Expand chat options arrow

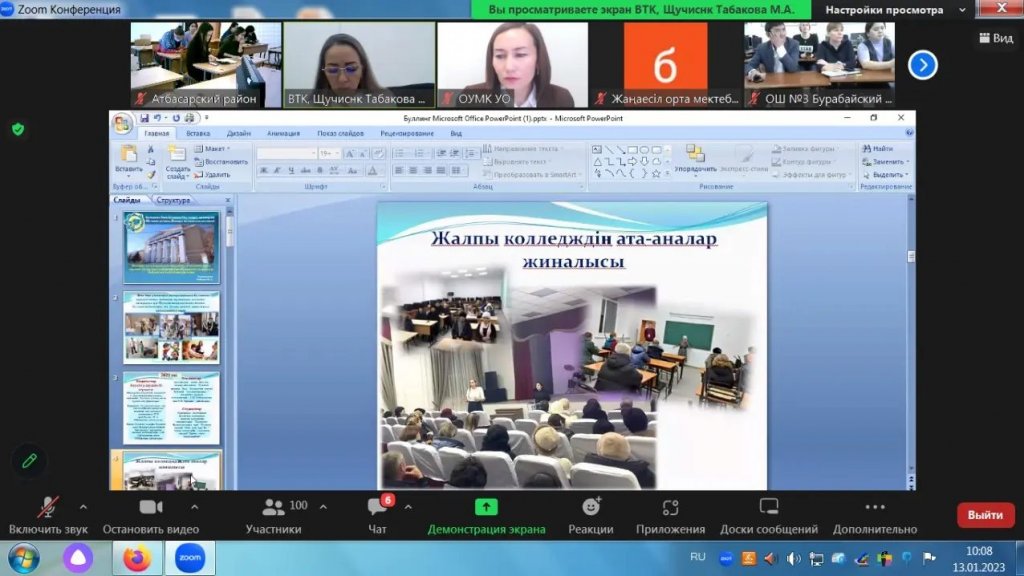[x=408, y=507]
